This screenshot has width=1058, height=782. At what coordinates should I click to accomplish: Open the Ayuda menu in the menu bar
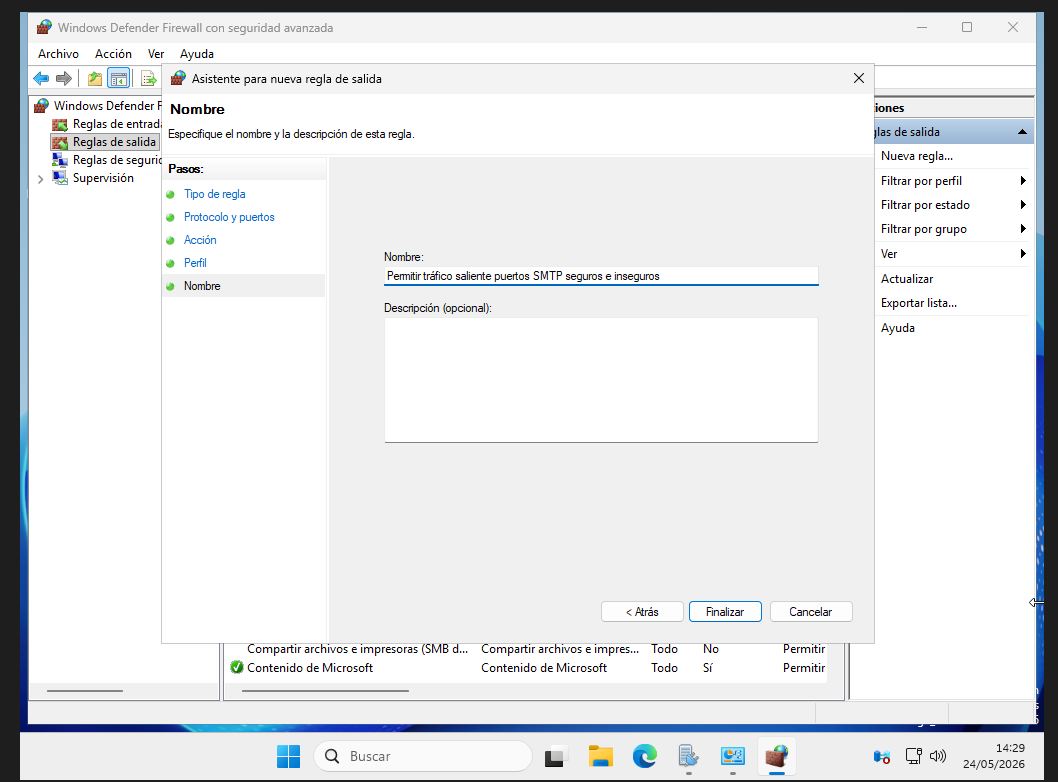click(196, 54)
